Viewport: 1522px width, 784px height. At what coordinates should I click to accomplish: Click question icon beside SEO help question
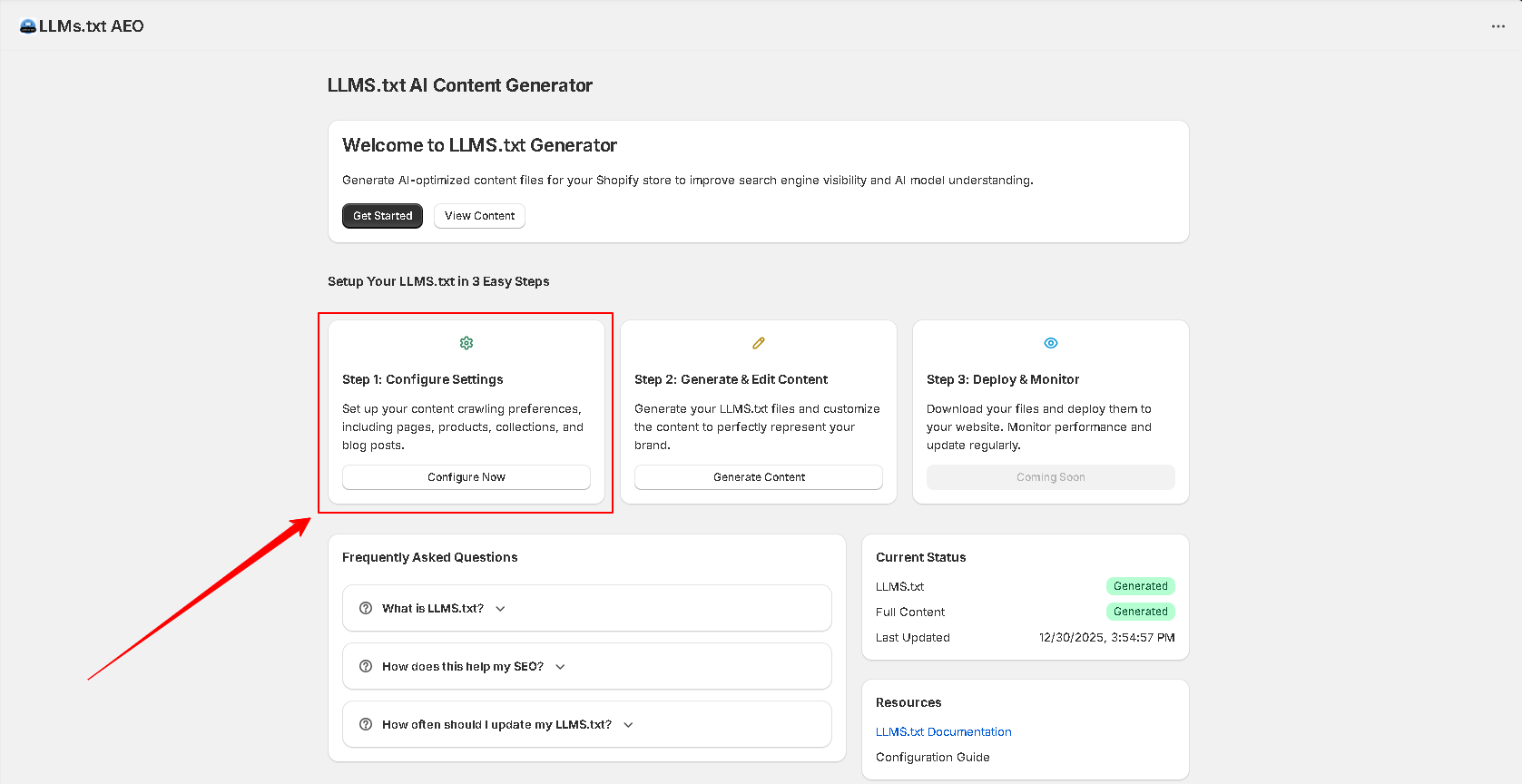pos(366,666)
